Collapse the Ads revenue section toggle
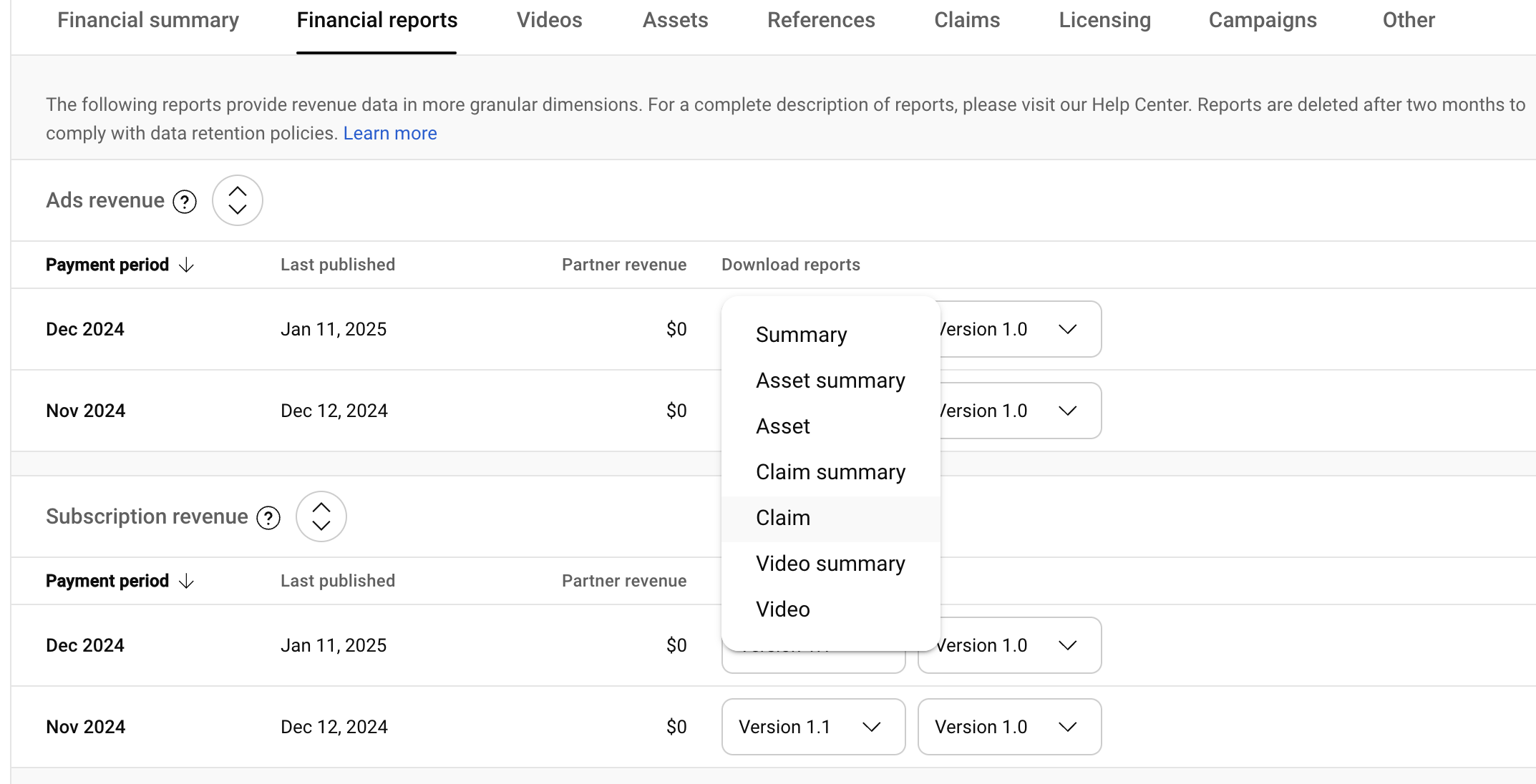Screen dimensions: 1536x784 point(237,200)
